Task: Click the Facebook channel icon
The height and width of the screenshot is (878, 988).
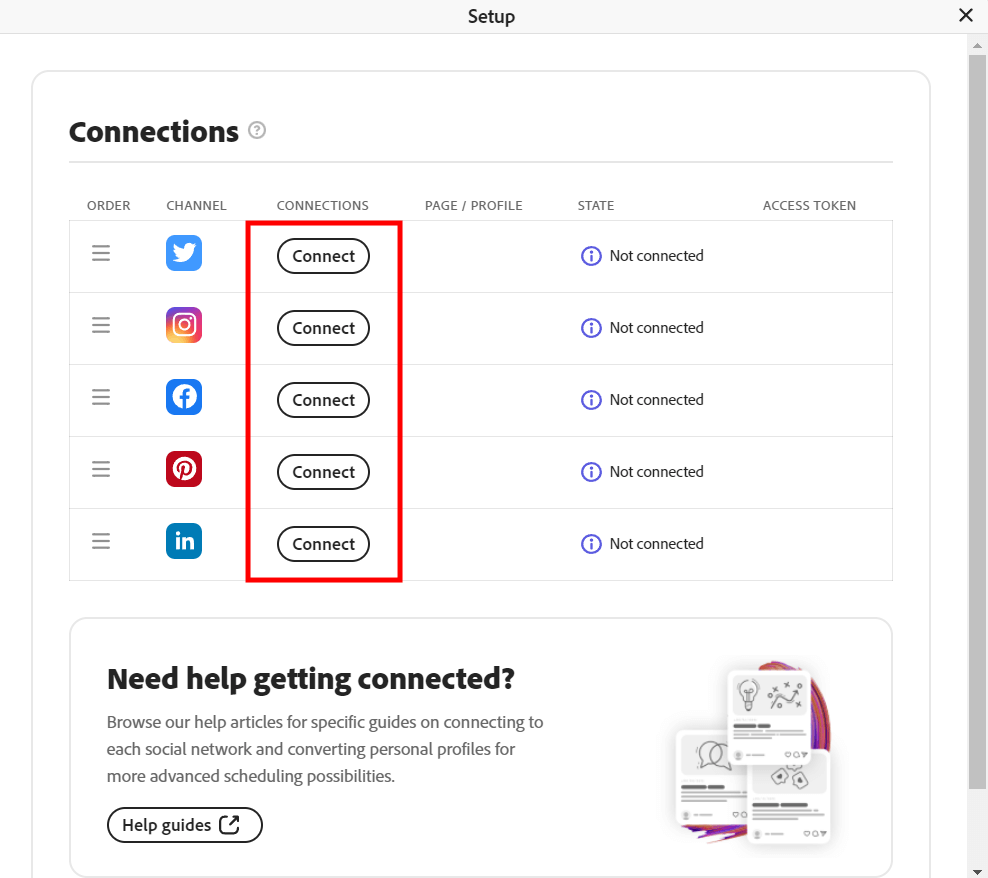Action: [x=184, y=397]
